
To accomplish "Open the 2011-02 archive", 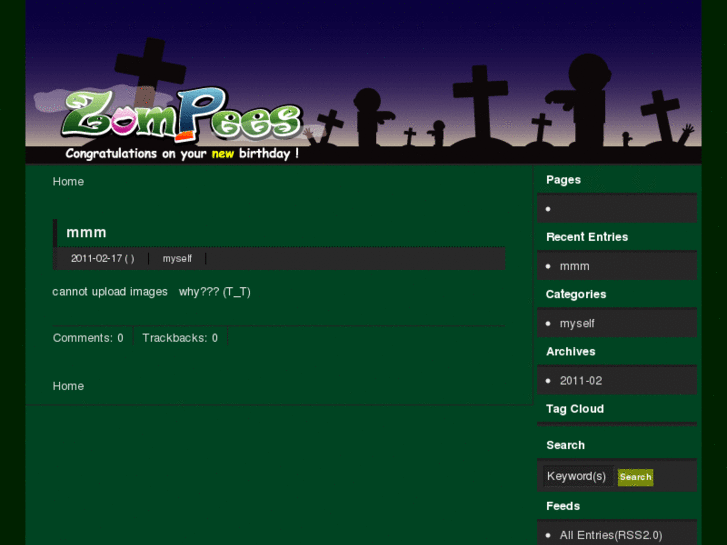I will coord(580,381).
